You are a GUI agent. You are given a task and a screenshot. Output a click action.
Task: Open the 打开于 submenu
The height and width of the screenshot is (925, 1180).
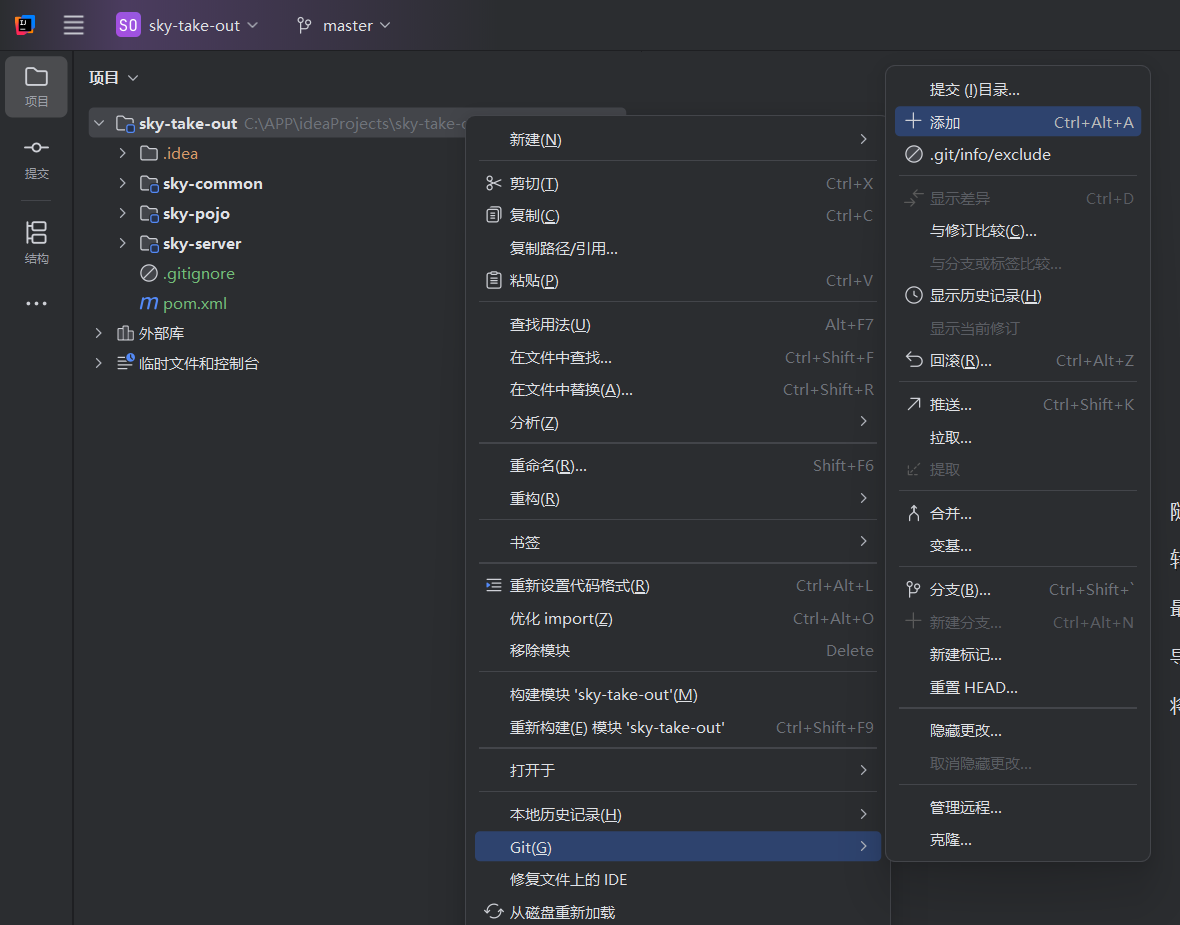coord(677,771)
